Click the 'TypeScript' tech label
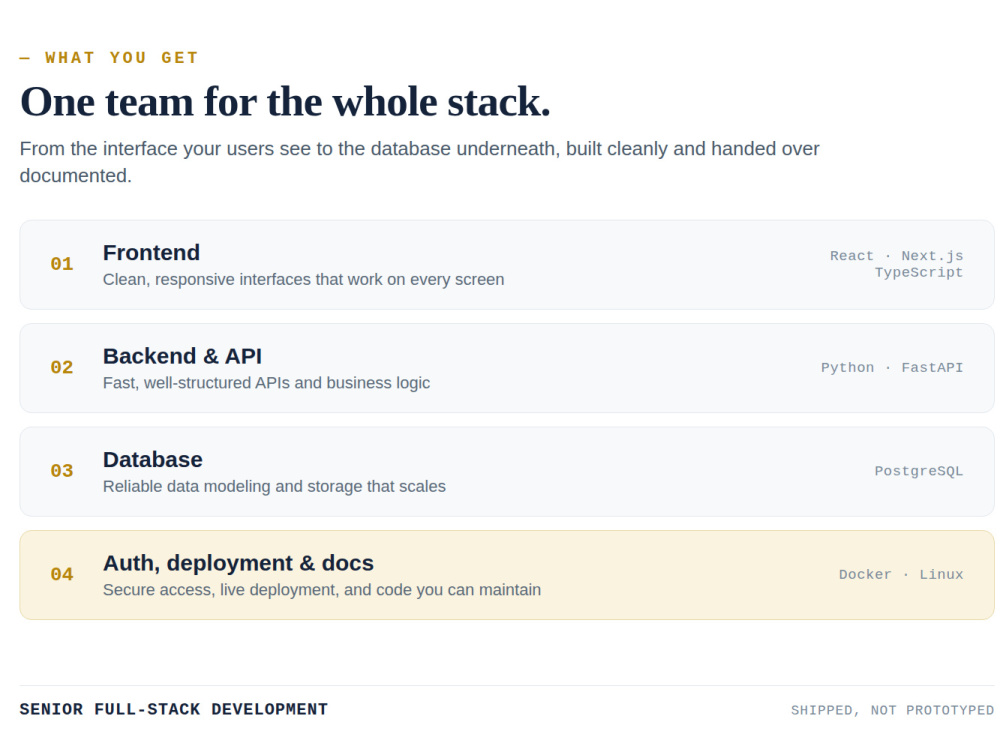 919,272
